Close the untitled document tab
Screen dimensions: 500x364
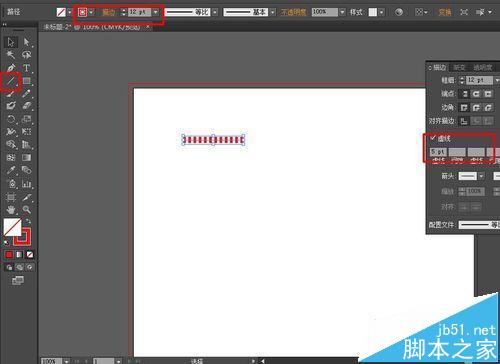tap(148, 27)
